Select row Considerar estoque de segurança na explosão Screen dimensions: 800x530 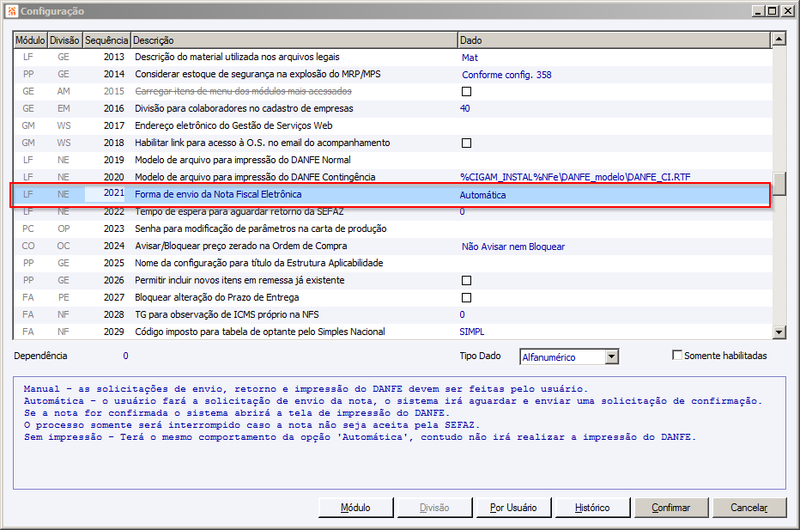click(x=392, y=74)
